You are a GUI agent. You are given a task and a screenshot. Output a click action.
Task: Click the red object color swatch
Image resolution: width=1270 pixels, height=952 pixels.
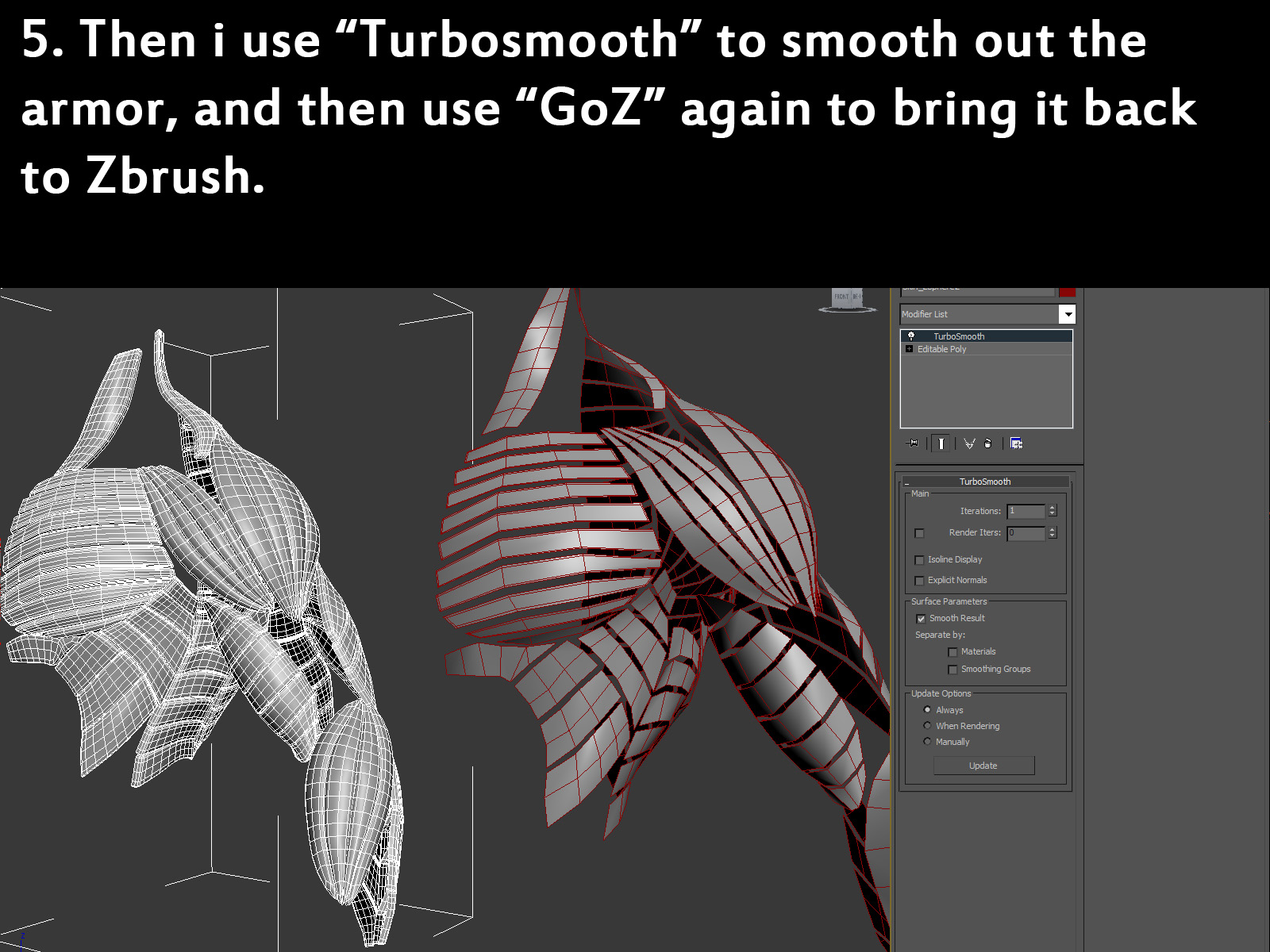(1068, 291)
